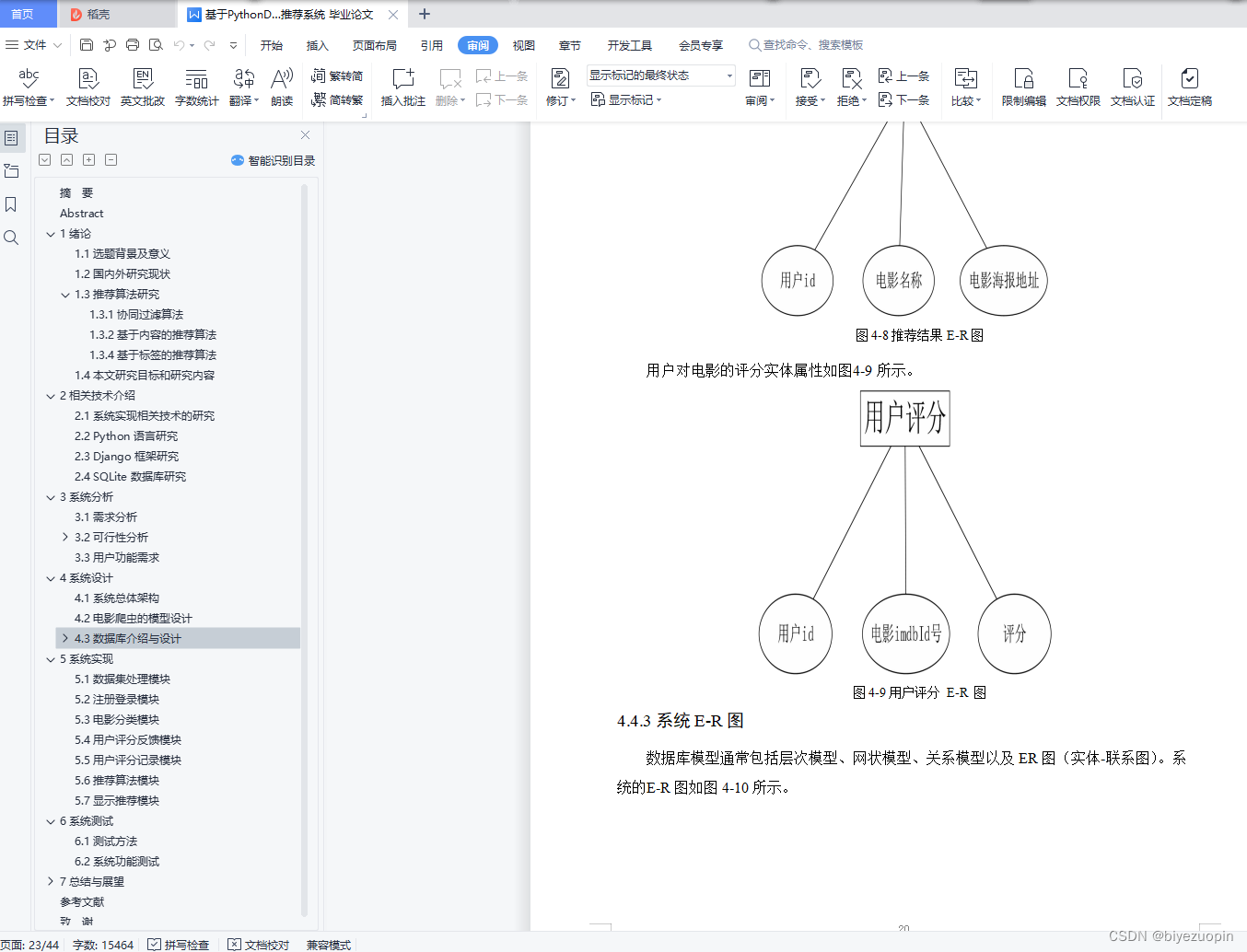The width and height of the screenshot is (1247, 952).
Task: Click the print icon in quick toolbar
Action: (x=133, y=44)
